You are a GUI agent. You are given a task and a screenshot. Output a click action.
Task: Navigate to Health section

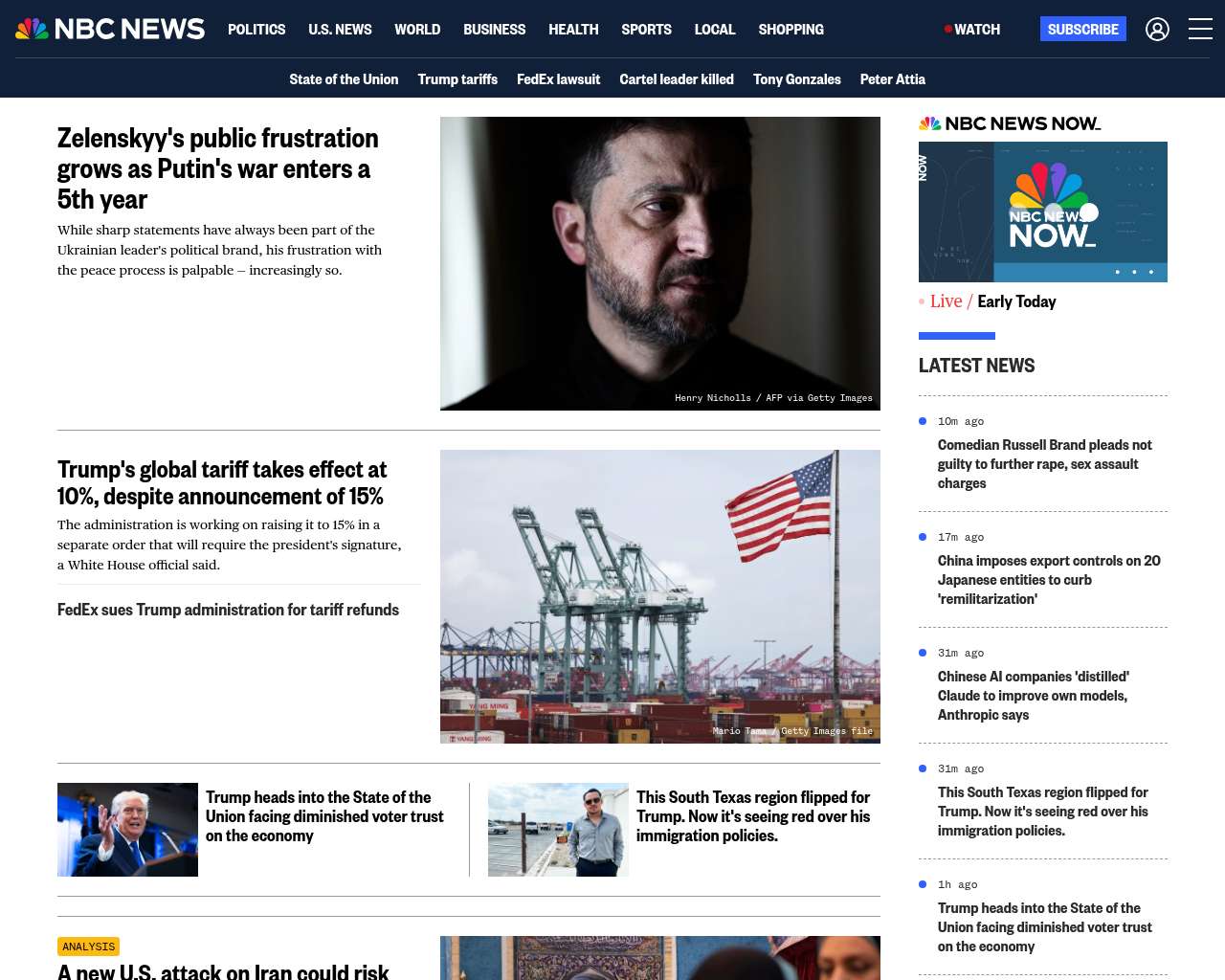[x=573, y=30]
